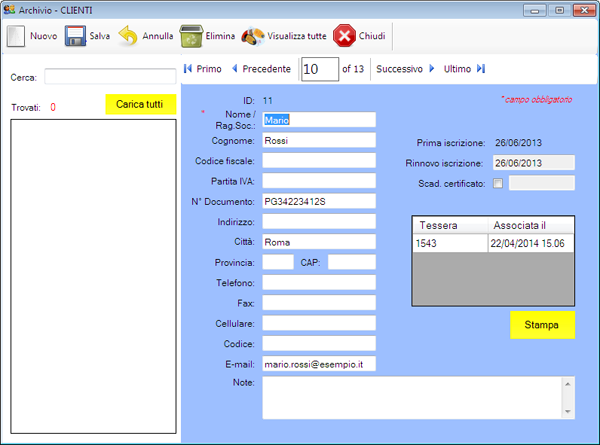
Task: Click the Ultimo navigation label
Action: [x=457, y=69]
